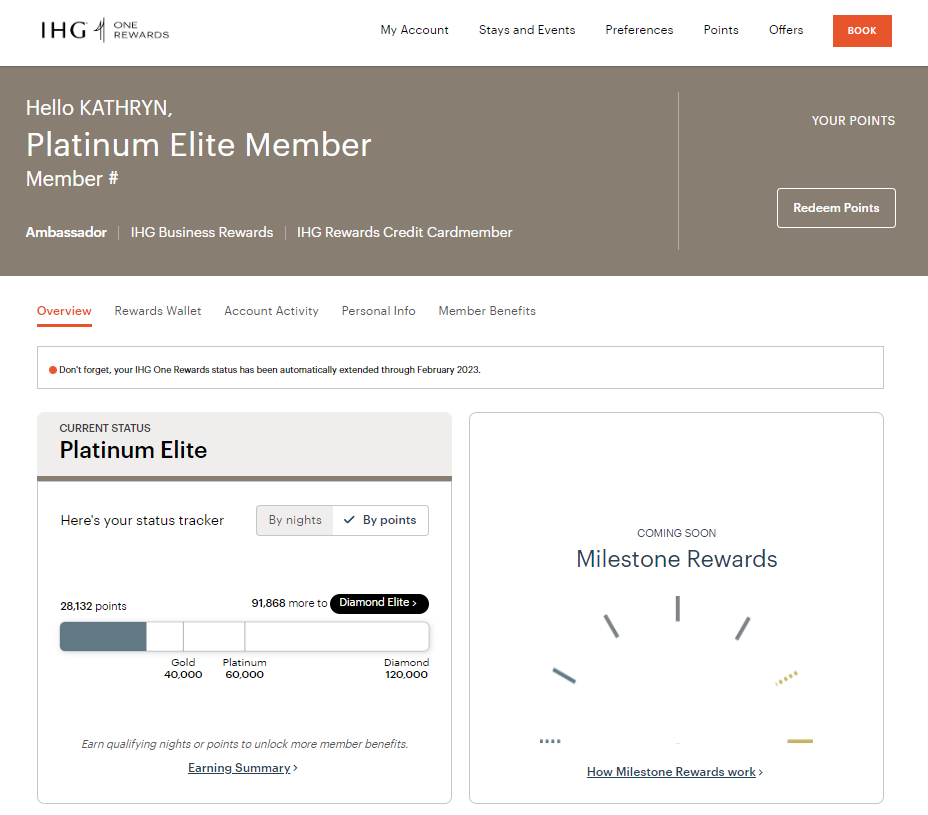928x815 pixels.
Task: Click Redeem Points
Action: point(836,207)
